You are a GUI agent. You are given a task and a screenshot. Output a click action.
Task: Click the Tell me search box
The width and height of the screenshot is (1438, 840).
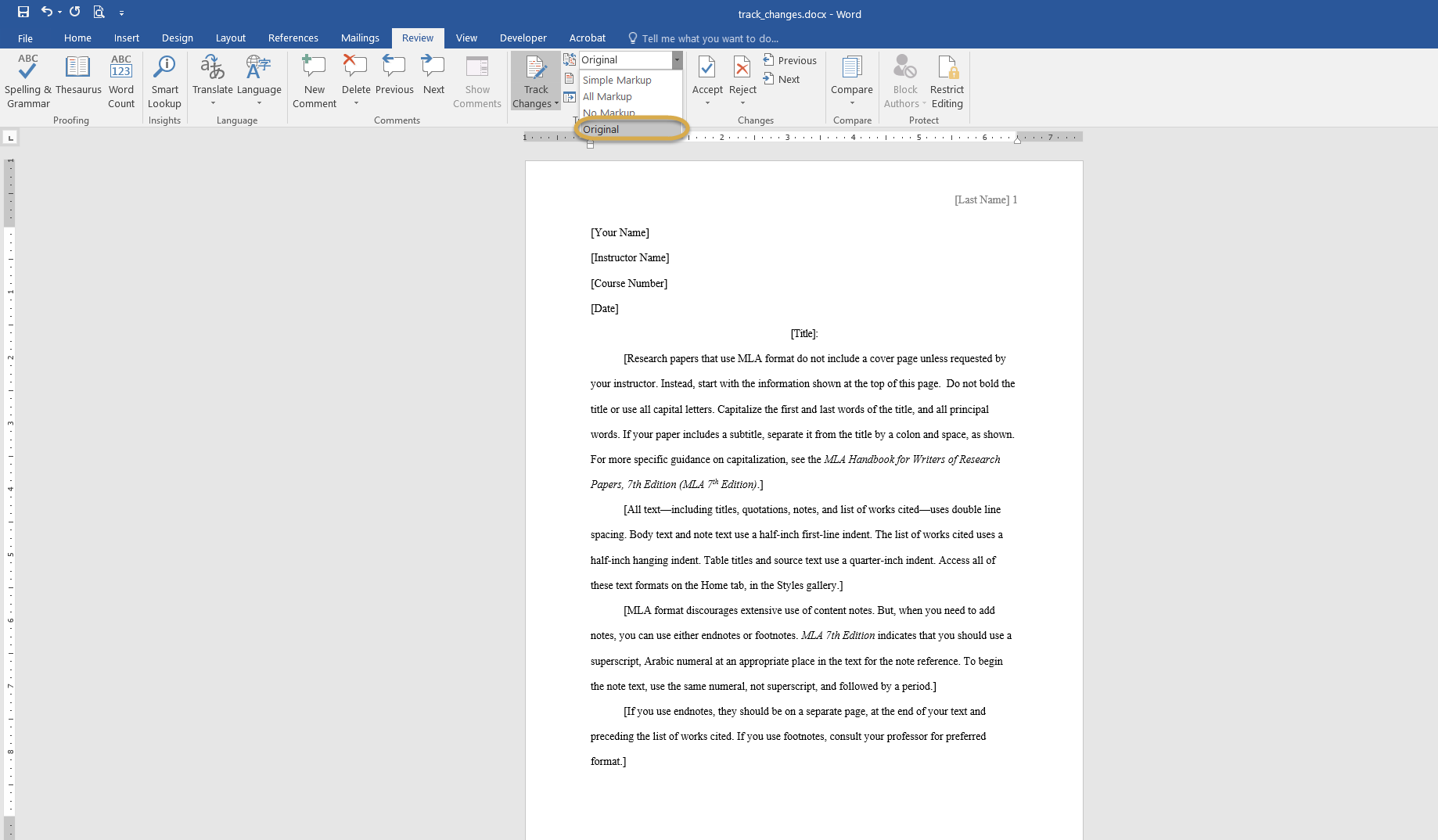pos(709,38)
